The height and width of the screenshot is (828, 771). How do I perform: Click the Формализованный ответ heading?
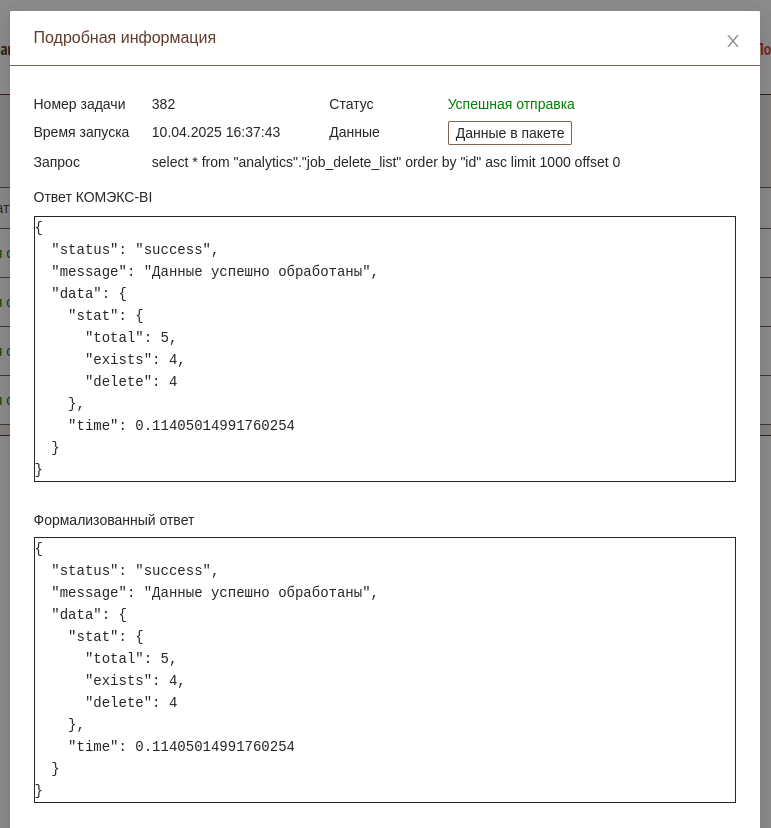tap(113, 520)
